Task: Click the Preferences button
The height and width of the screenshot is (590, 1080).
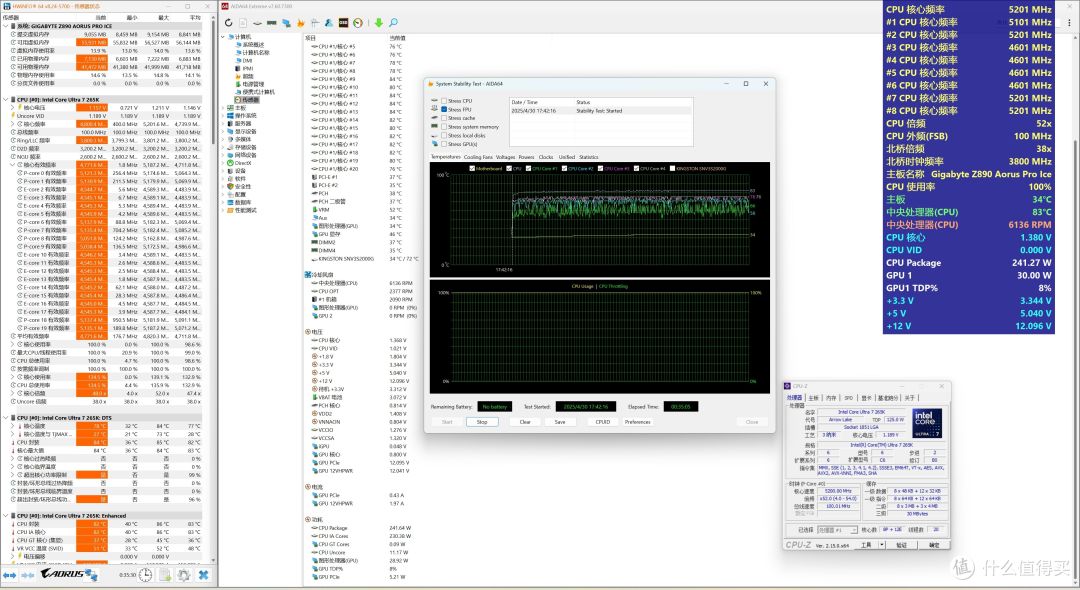Action: (638, 422)
